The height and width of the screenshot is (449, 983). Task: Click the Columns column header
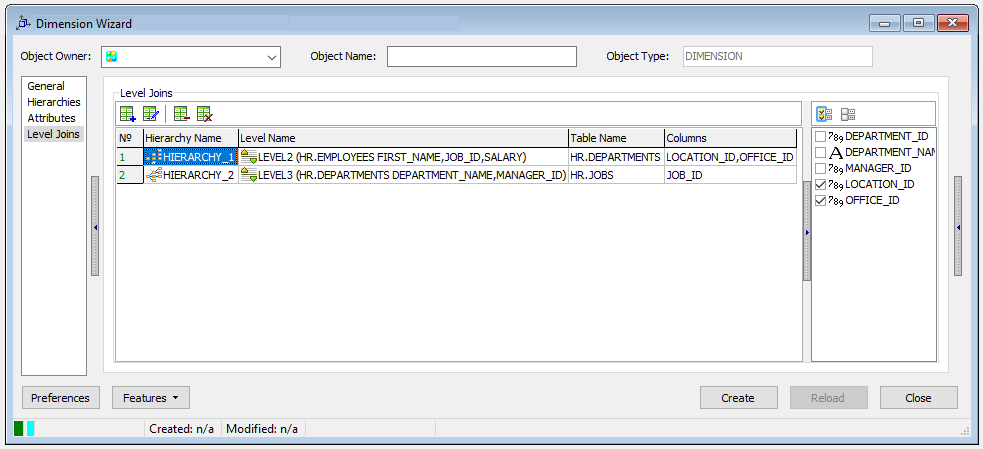(x=730, y=138)
